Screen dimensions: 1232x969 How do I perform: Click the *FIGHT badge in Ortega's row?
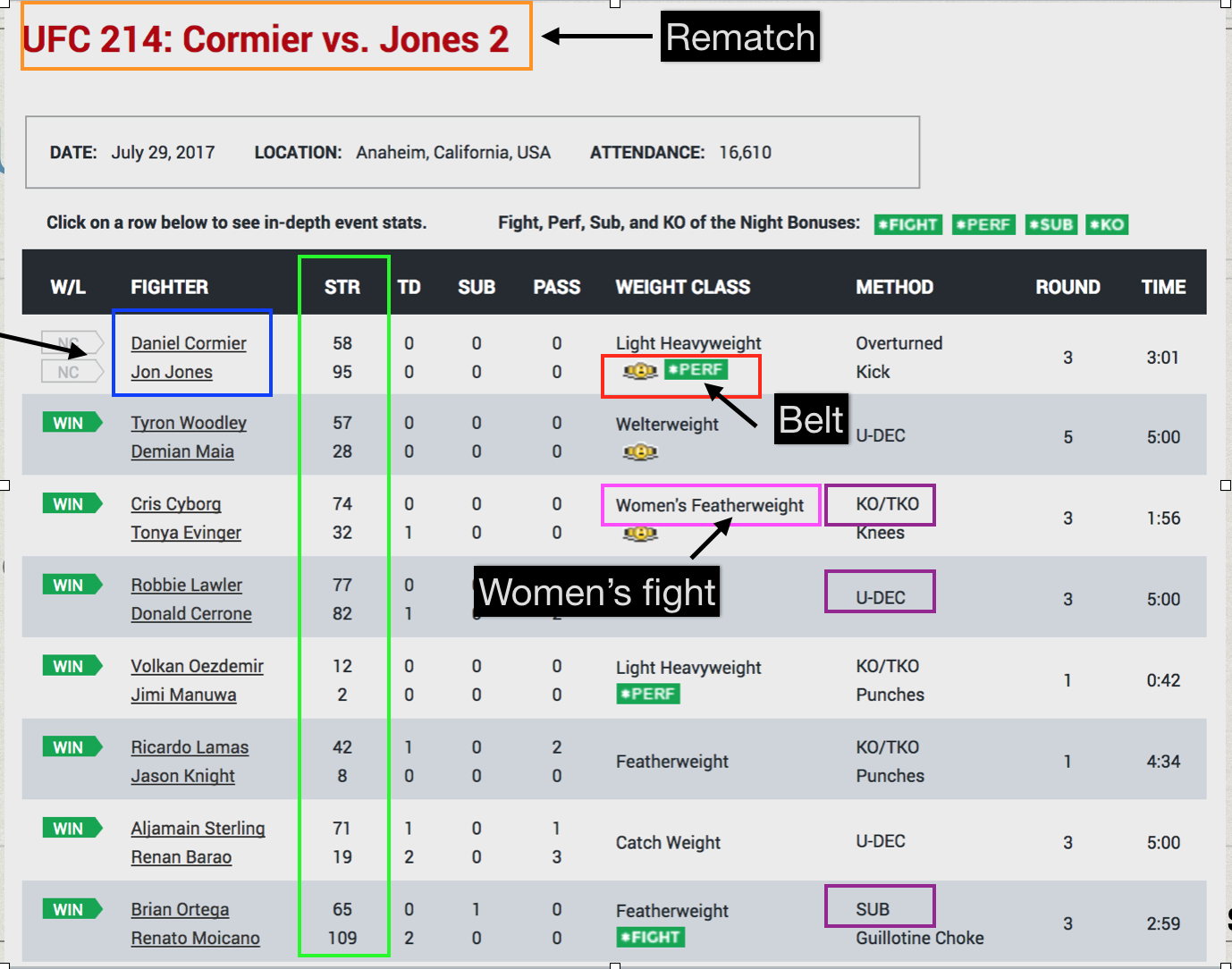tap(650, 937)
